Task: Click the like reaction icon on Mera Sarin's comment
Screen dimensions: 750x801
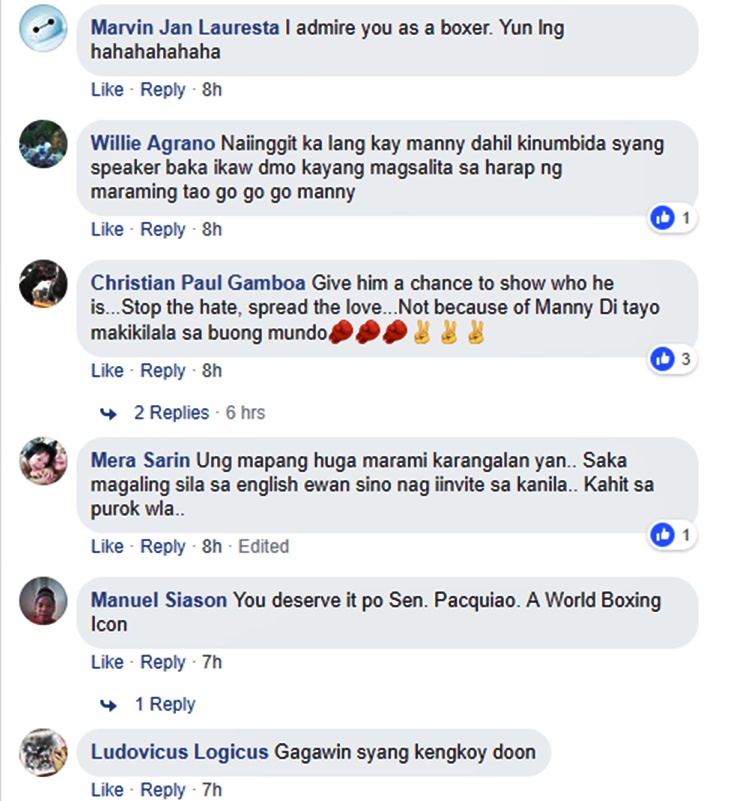Action: tap(663, 535)
